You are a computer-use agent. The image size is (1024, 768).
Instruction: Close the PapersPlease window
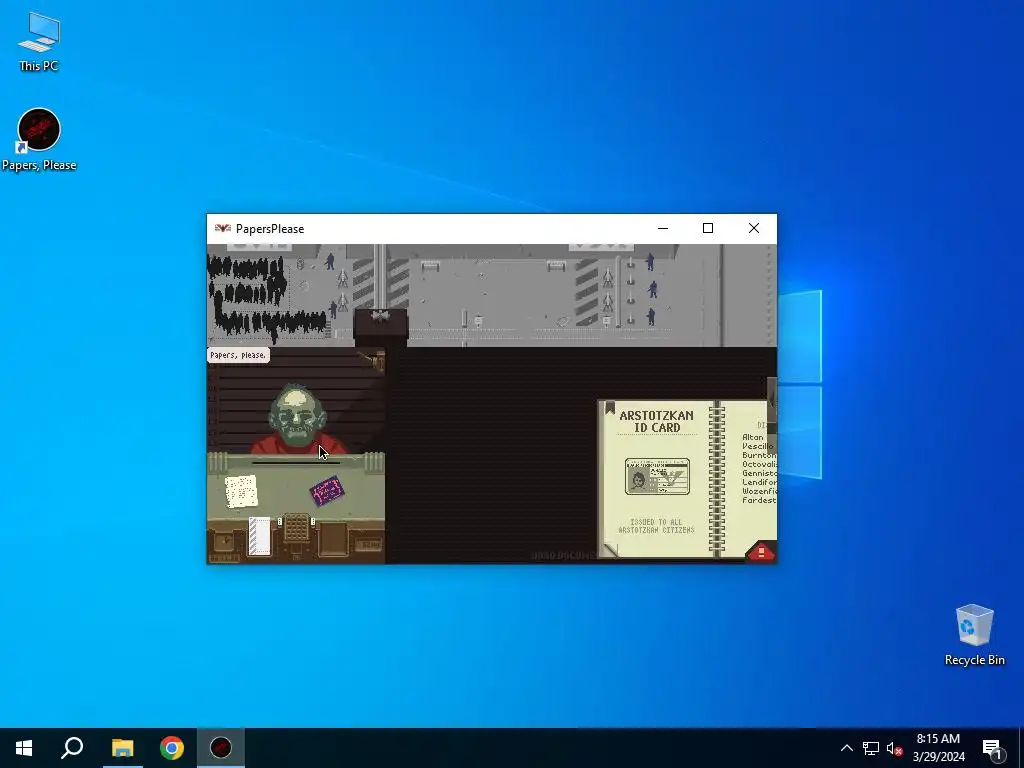[754, 229]
